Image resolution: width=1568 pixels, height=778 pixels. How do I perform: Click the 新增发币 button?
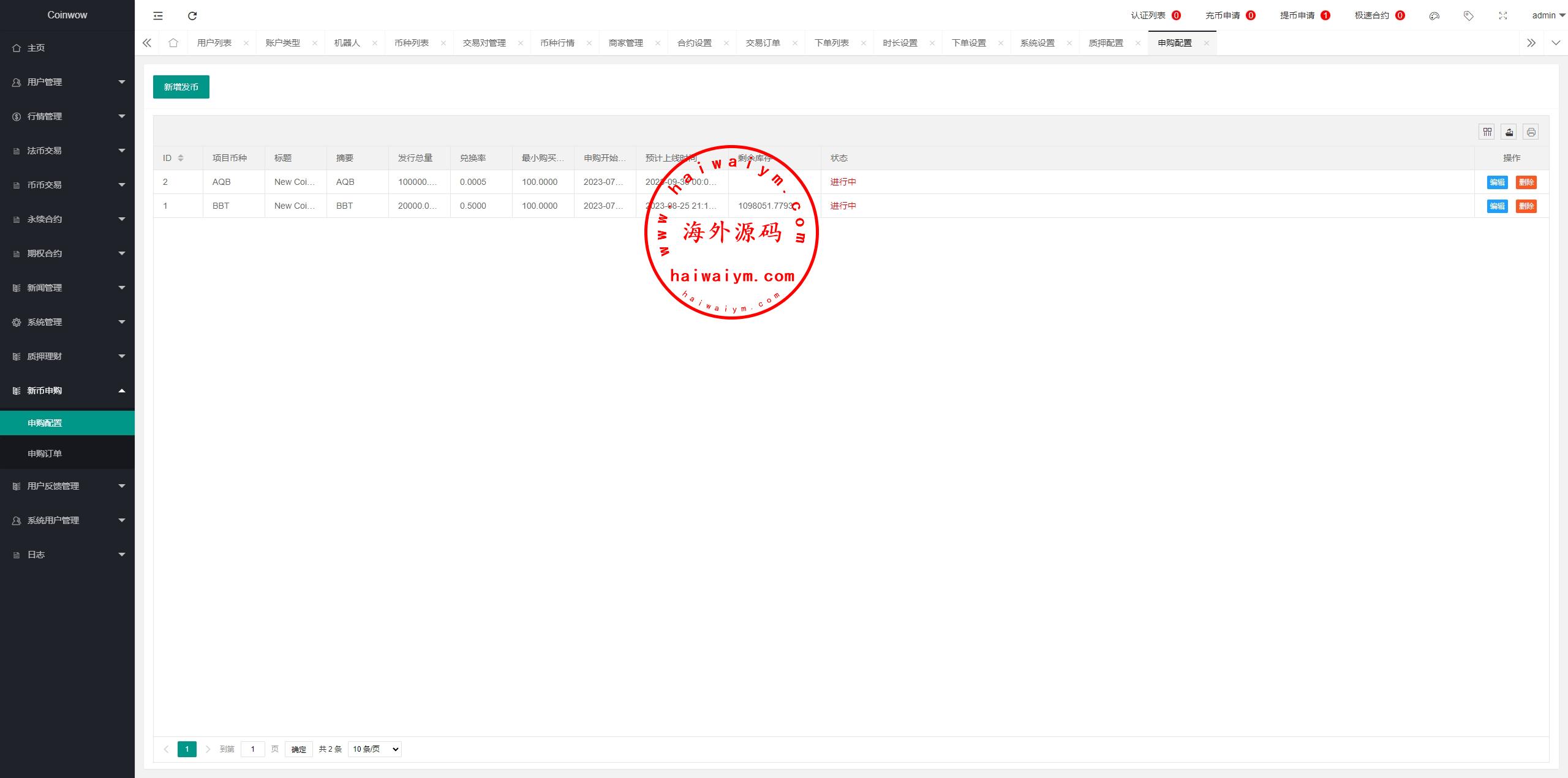(x=181, y=87)
